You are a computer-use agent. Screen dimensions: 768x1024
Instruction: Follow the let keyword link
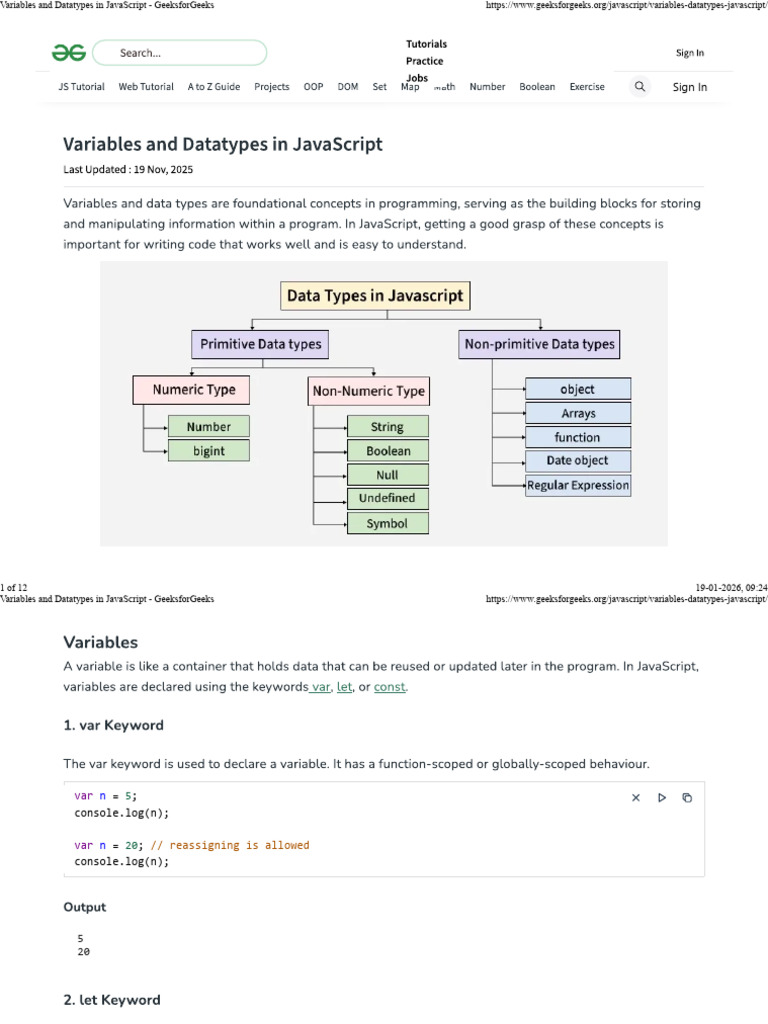(344, 686)
